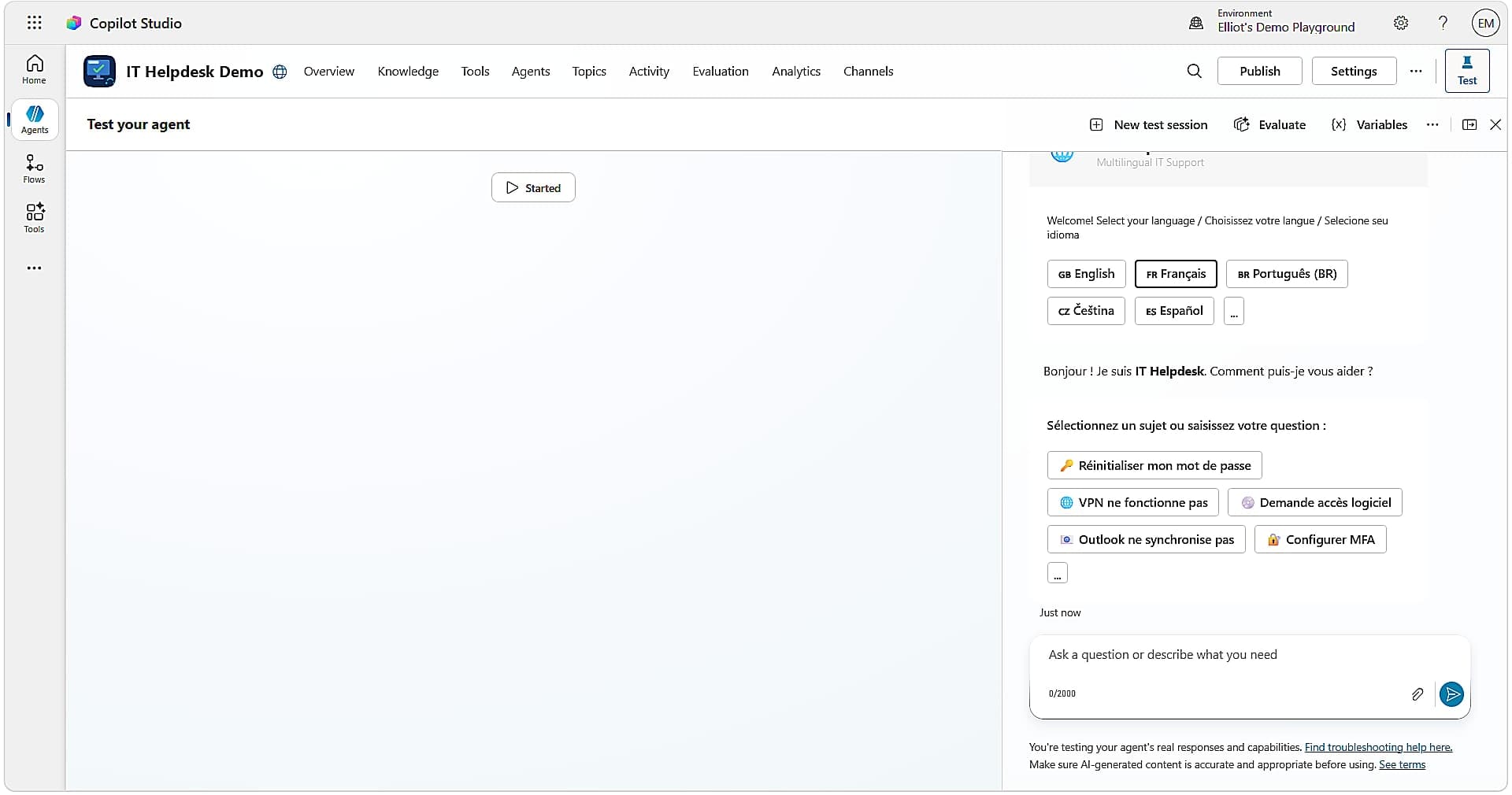Choose Čeština language option
Screen dimensions: 1512x795
[x=1086, y=311]
